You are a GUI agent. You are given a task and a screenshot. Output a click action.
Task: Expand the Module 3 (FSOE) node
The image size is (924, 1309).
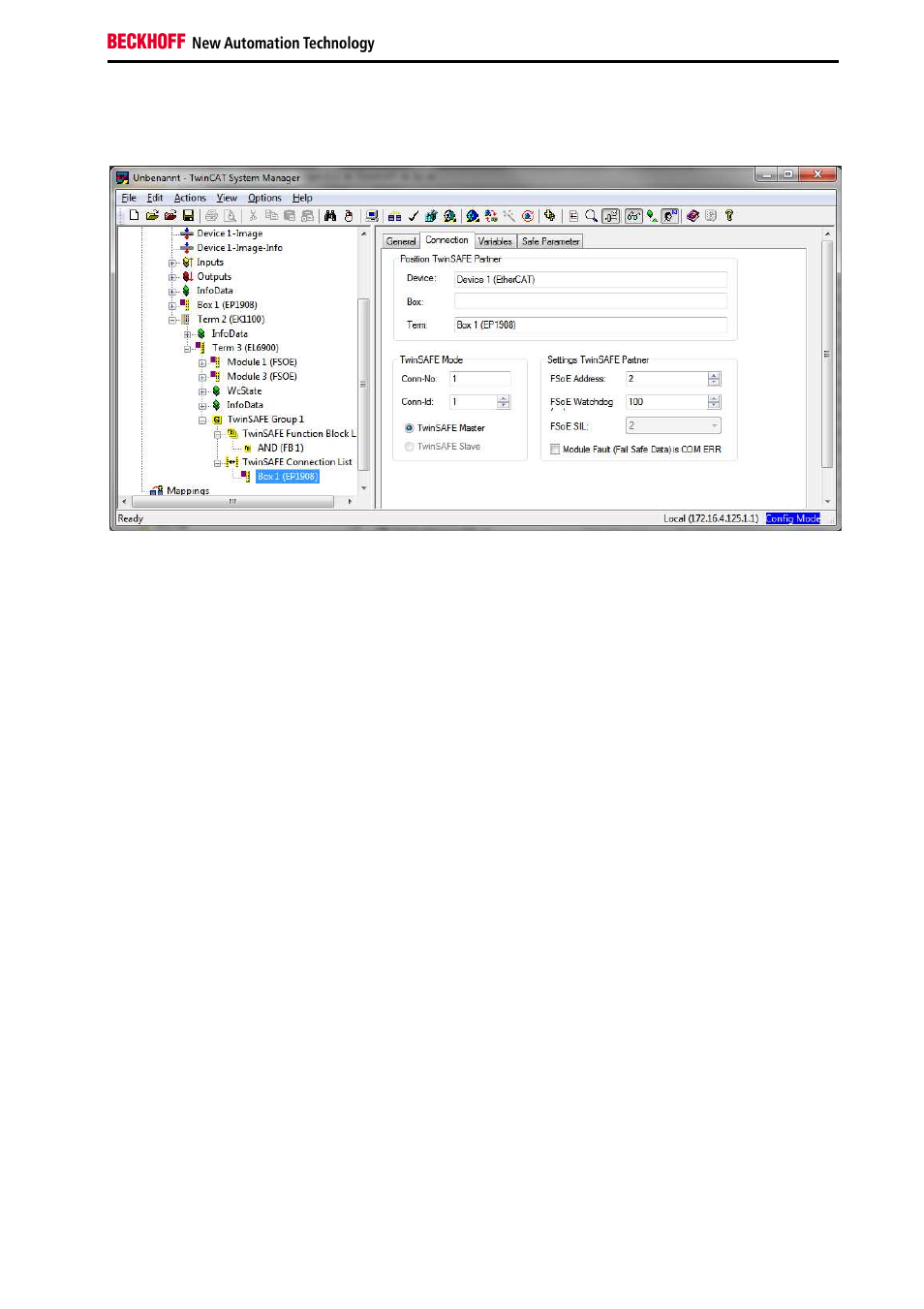(202, 377)
